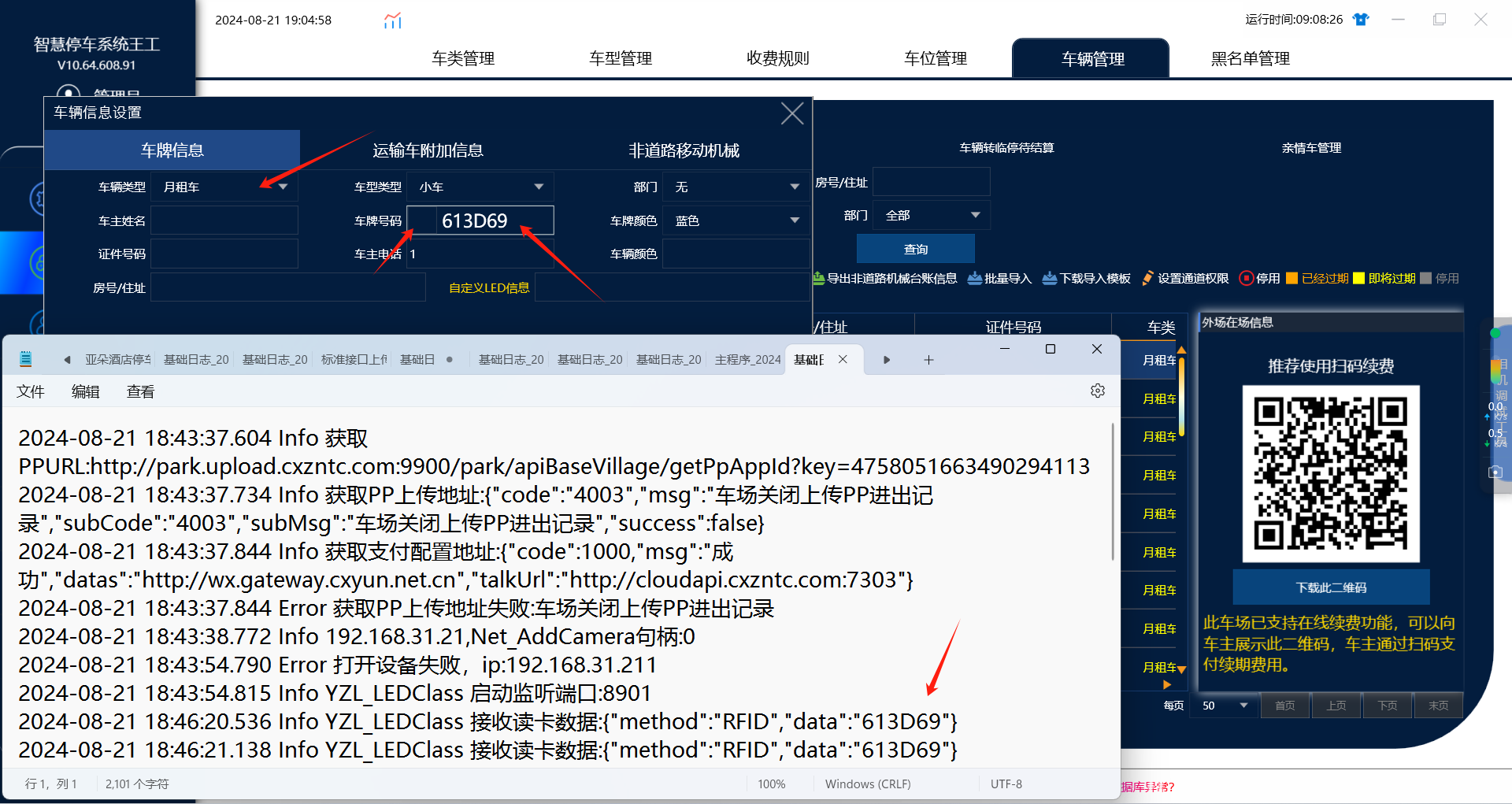Click the orange down arrow below vehicle list
Image resolution: width=1512 pixels, height=804 pixels.
[1181, 670]
